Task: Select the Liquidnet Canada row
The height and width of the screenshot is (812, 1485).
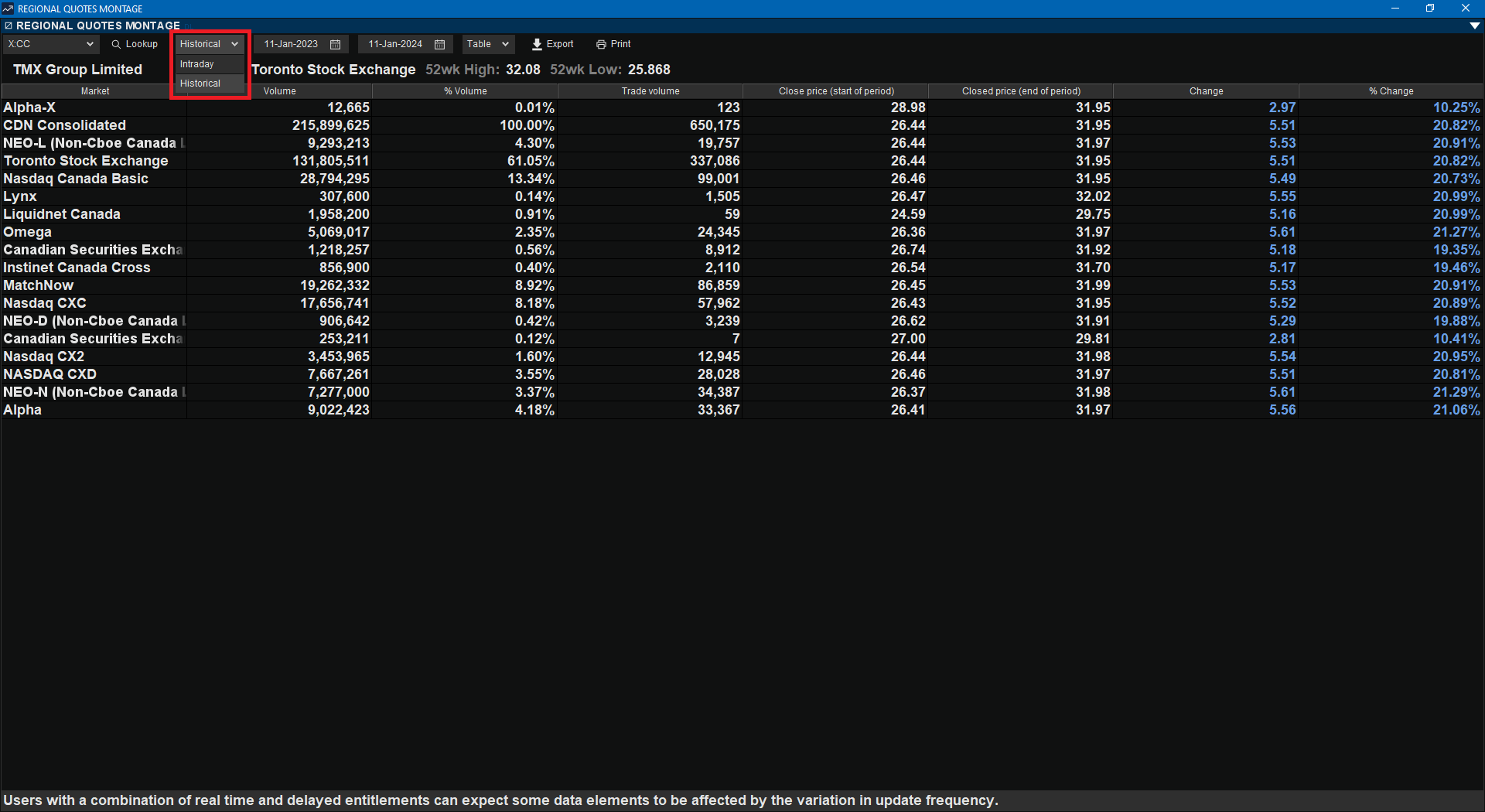Action: tap(742, 214)
